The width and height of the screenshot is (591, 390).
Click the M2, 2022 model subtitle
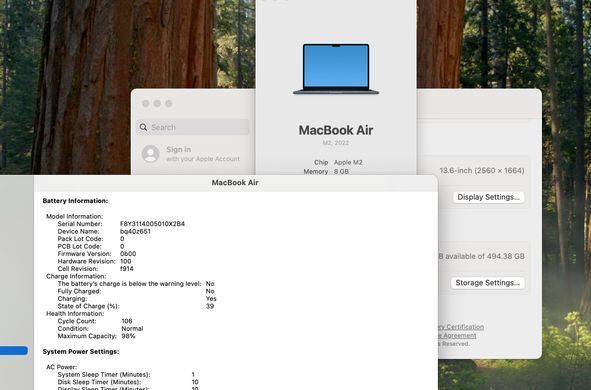click(x=336, y=143)
